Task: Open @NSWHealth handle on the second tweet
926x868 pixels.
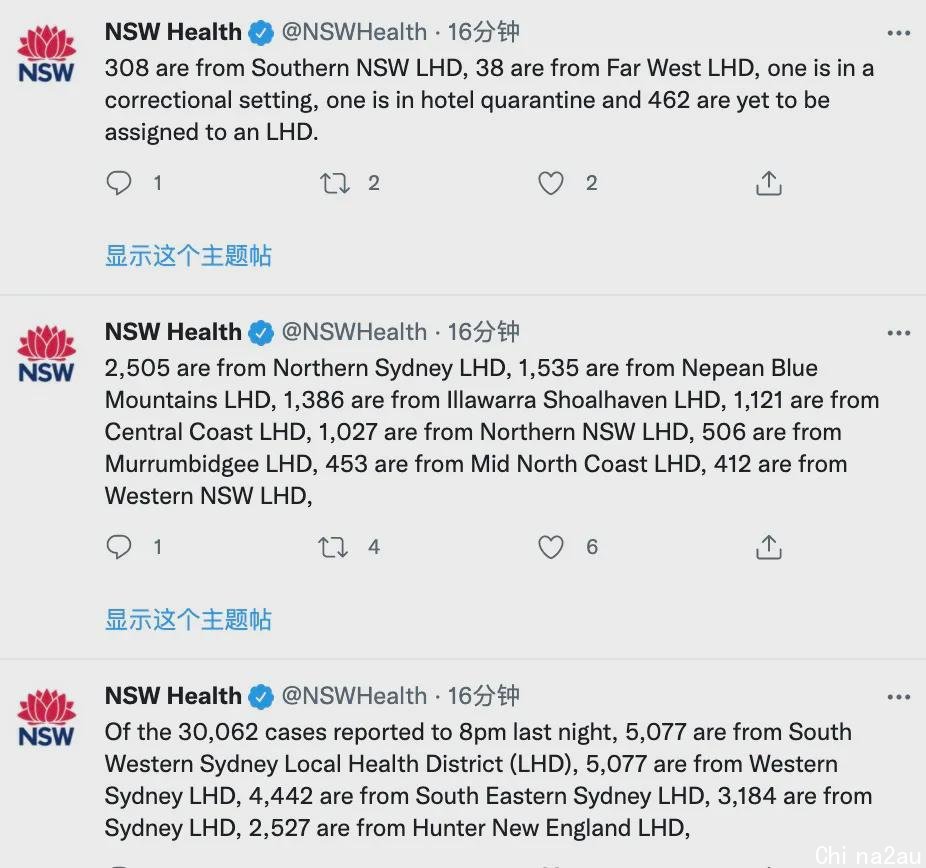Action: pyautogui.click(x=354, y=332)
